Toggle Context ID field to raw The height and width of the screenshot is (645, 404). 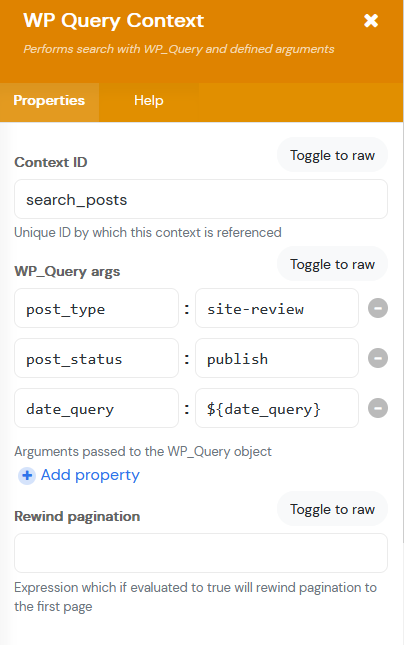pyautogui.click(x=332, y=155)
